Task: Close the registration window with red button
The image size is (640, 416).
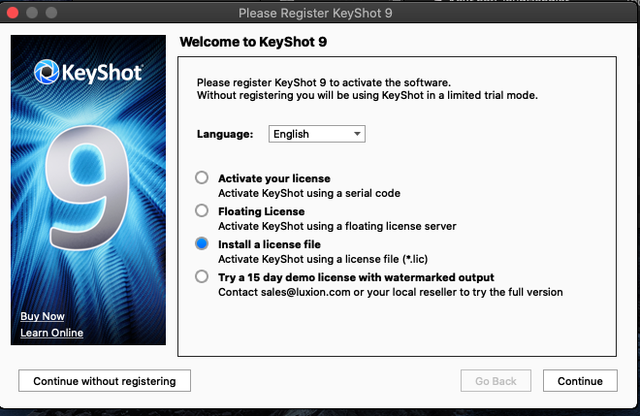Action: 12,13
